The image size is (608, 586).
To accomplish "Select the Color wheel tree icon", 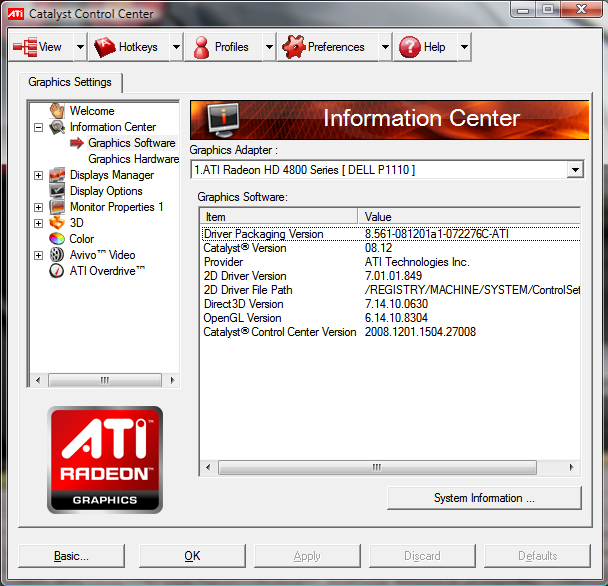I will [x=57, y=239].
